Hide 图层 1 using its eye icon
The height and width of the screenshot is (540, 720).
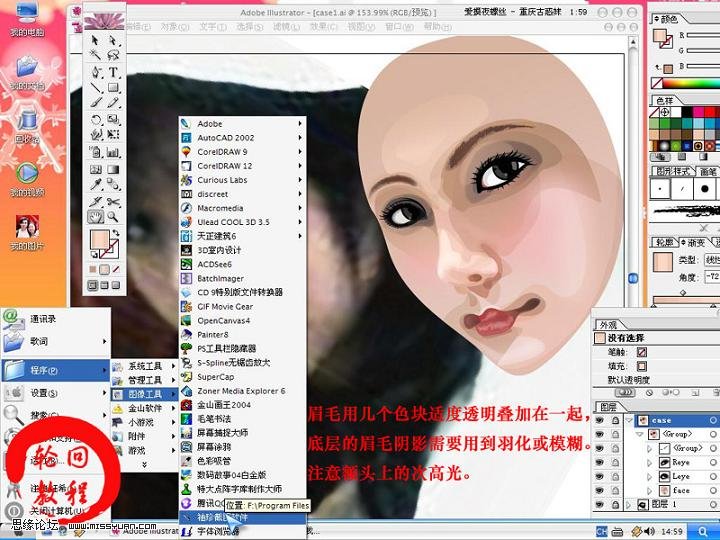pos(599,504)
